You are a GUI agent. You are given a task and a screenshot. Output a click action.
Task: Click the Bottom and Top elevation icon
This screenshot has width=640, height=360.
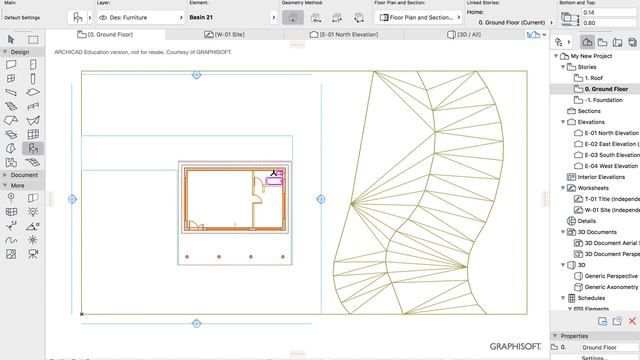coord(570,18)
